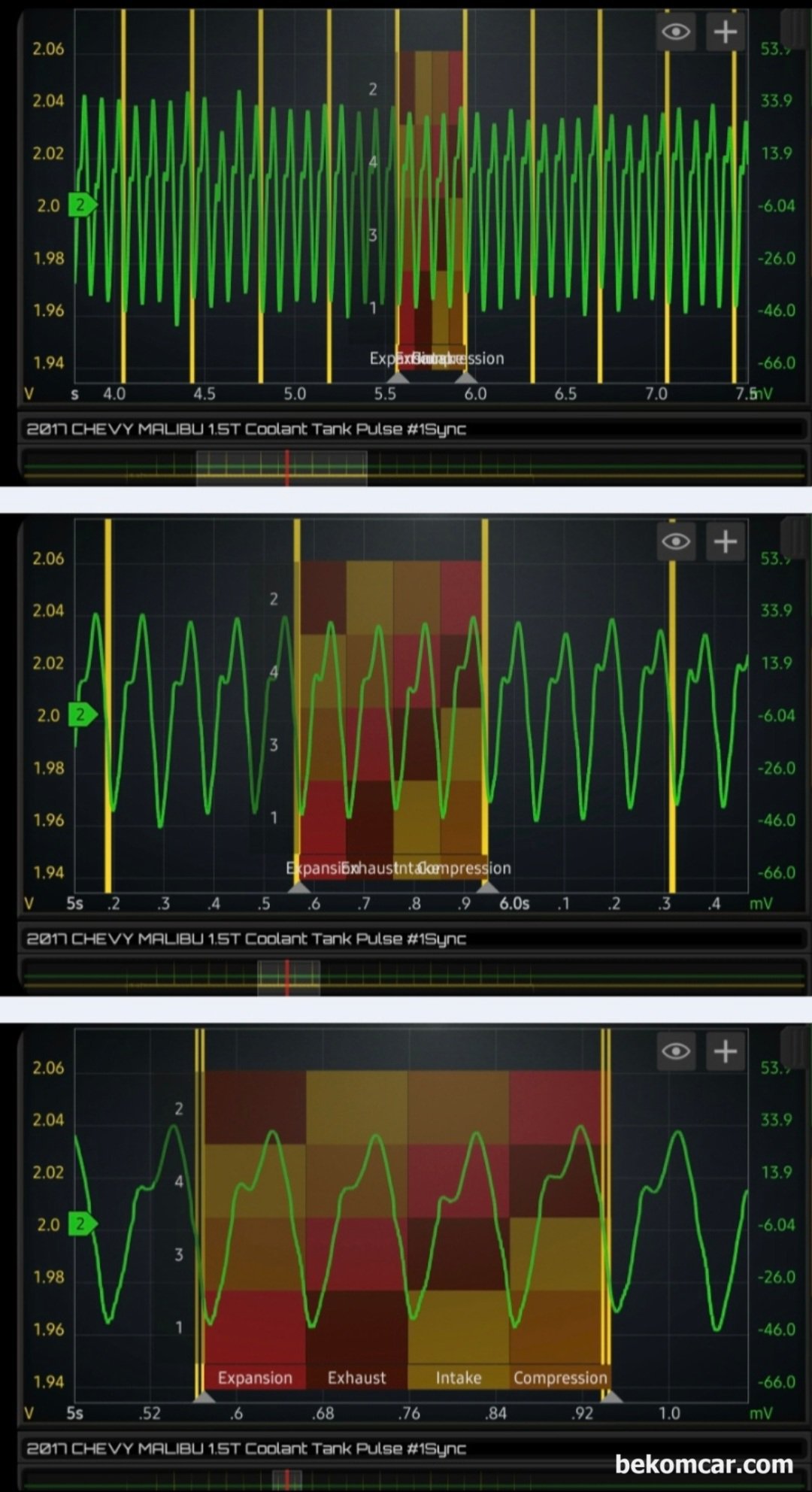The image size is (812, 1492).
Task: Click the left cursor triangle near .6 in the middle scope
Action: coord(299,887)
